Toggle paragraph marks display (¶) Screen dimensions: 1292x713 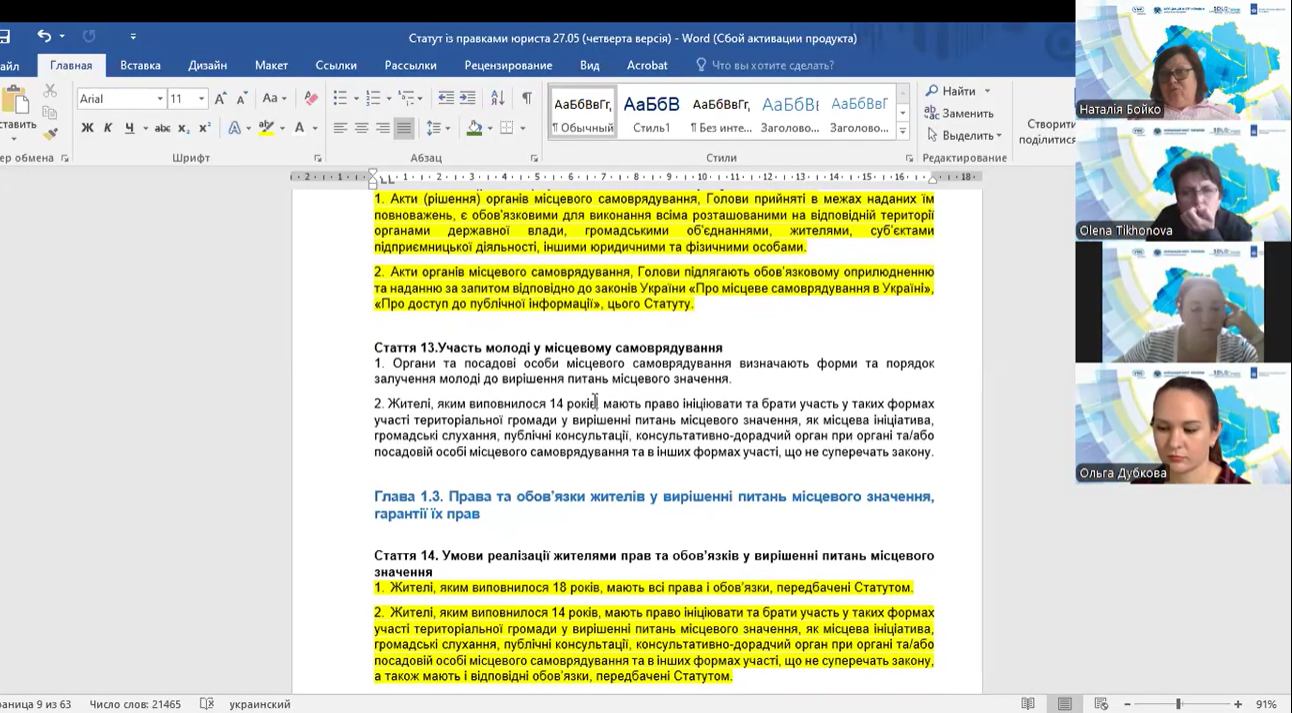[x=526, y=98]
